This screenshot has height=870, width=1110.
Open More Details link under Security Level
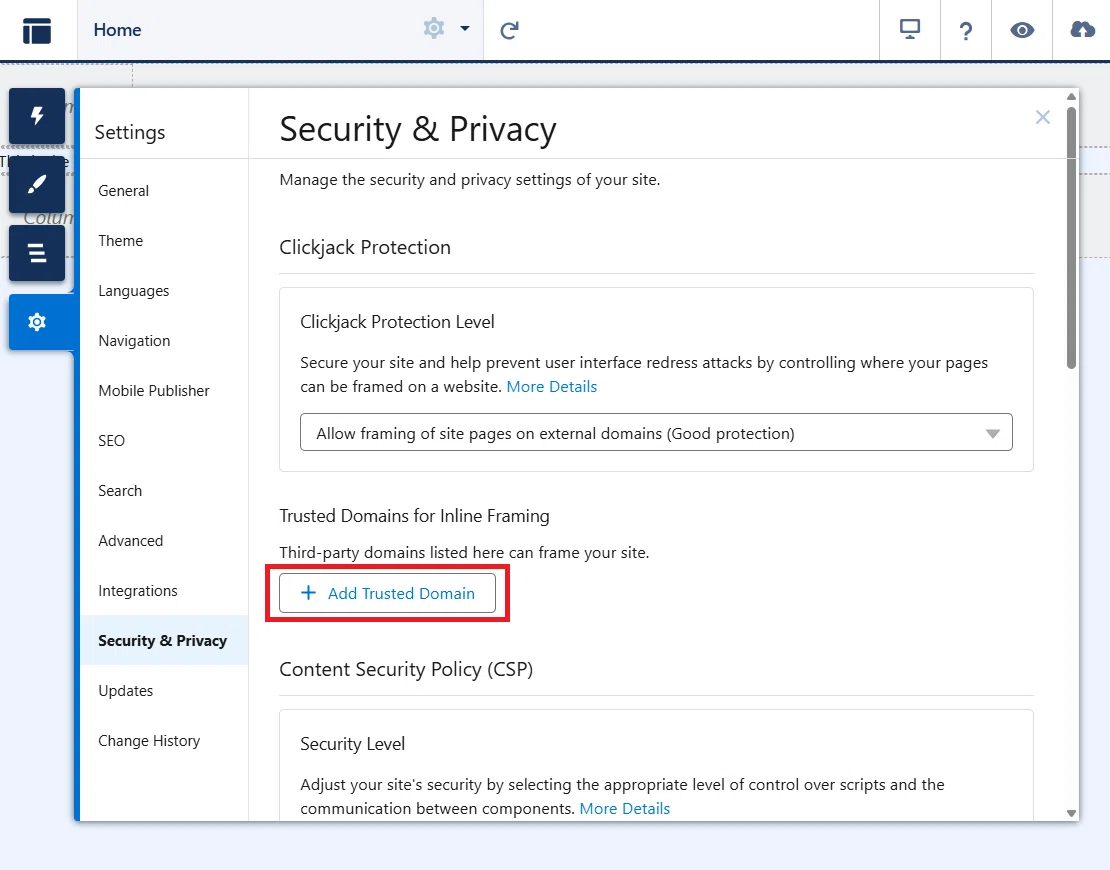(624, 808)
